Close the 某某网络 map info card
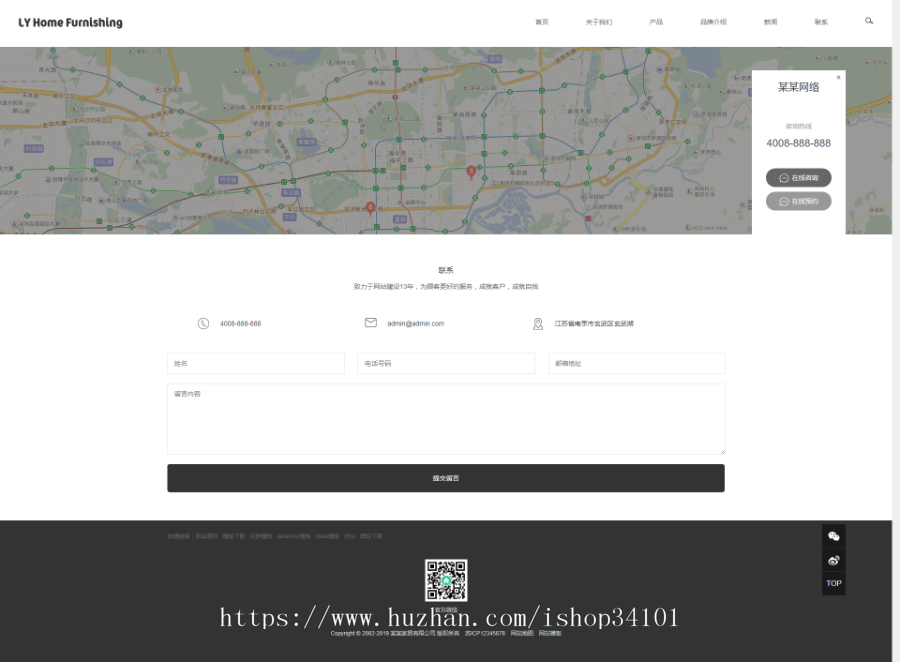 839,77
